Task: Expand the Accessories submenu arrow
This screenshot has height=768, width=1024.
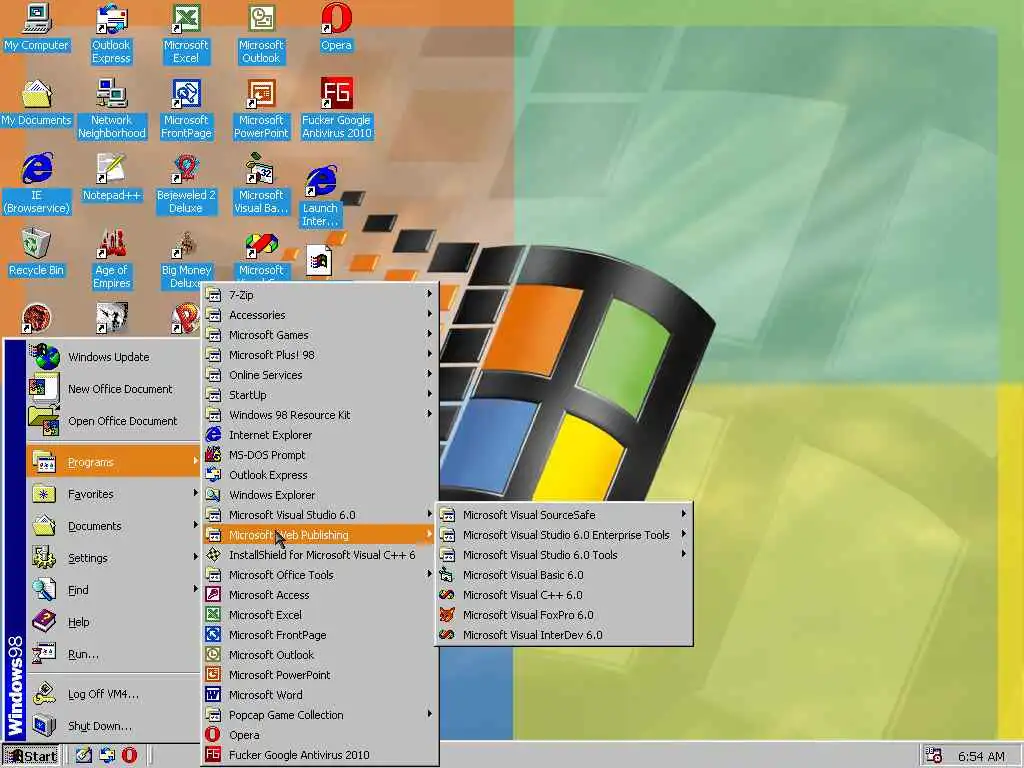Action: pos(430,314)
